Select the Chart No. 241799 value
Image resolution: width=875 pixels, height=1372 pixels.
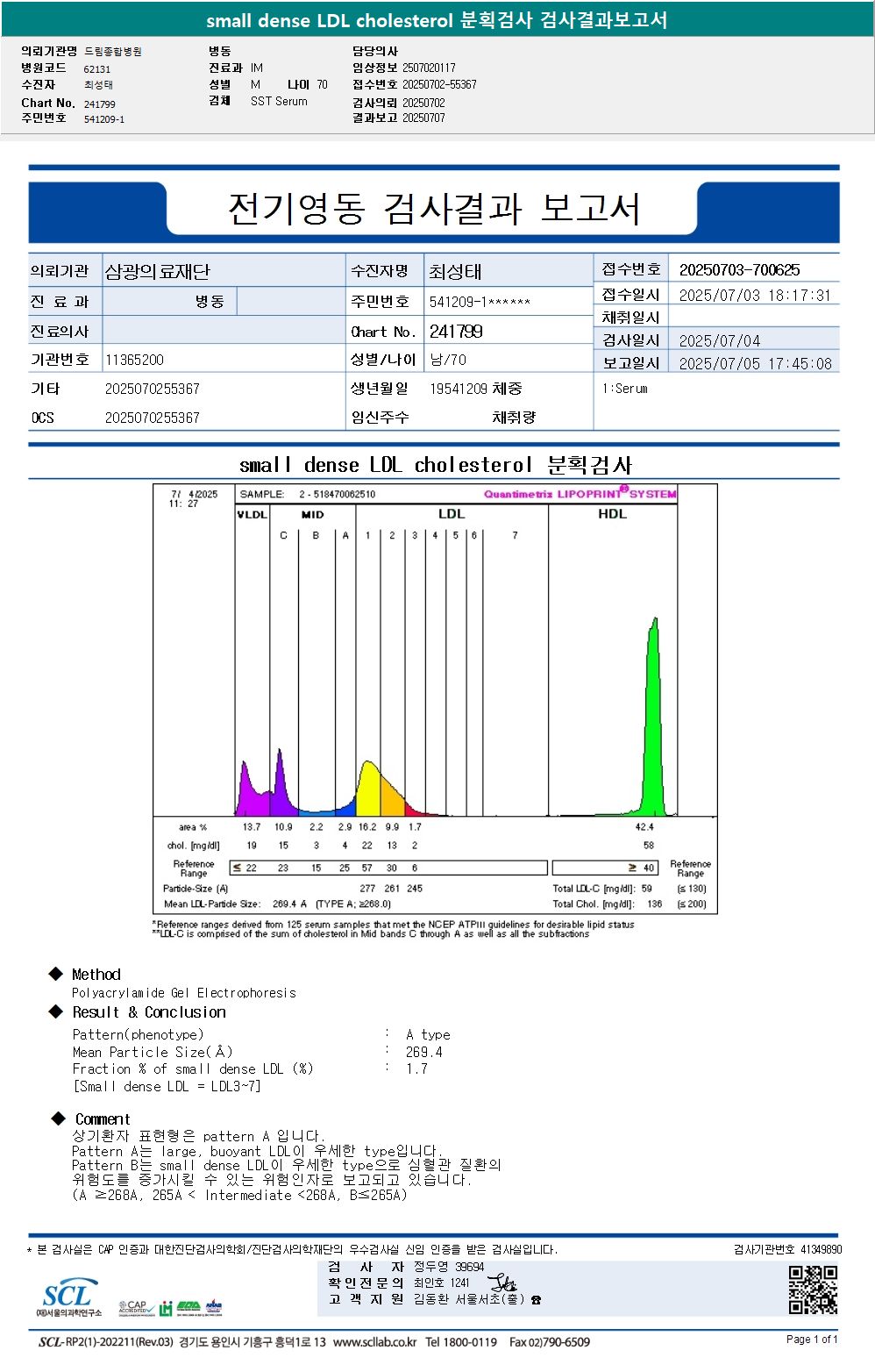[x=456, y=332]
